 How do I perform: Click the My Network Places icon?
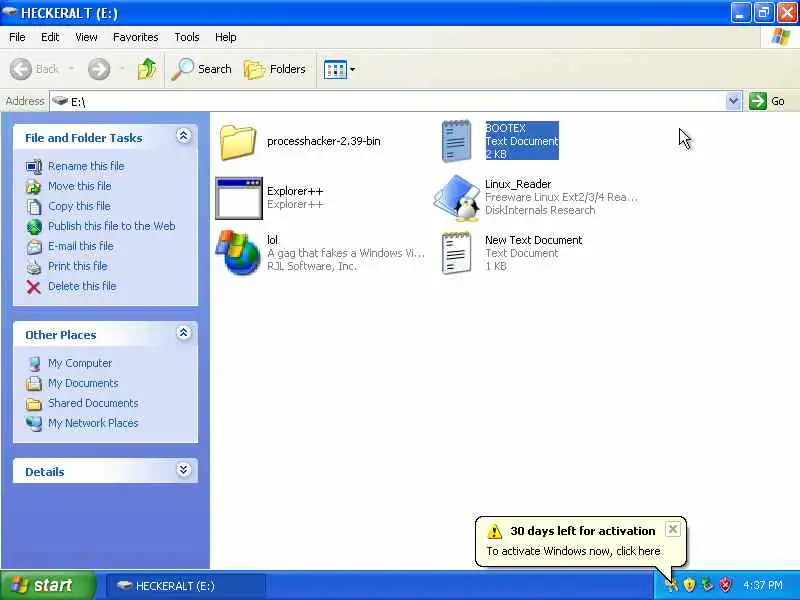pos(34,423)
